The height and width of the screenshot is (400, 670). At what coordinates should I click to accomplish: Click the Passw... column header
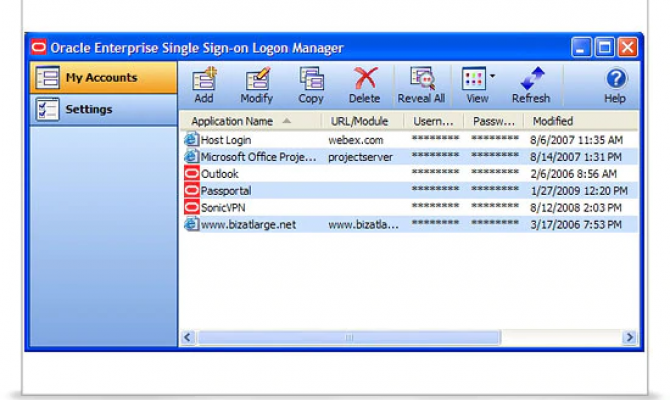494,121
